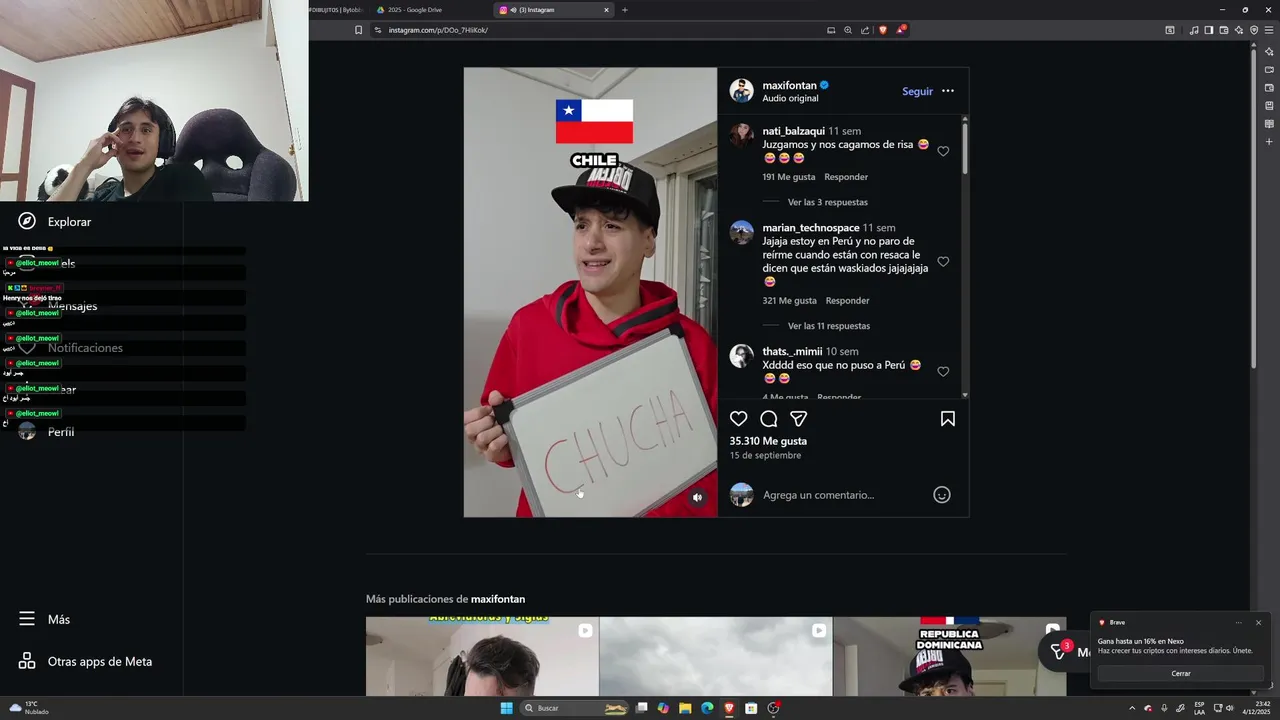Viewport: 1280px width, 720px height.
Task: Open the three-dot post options menu
Action: (948, 91)
